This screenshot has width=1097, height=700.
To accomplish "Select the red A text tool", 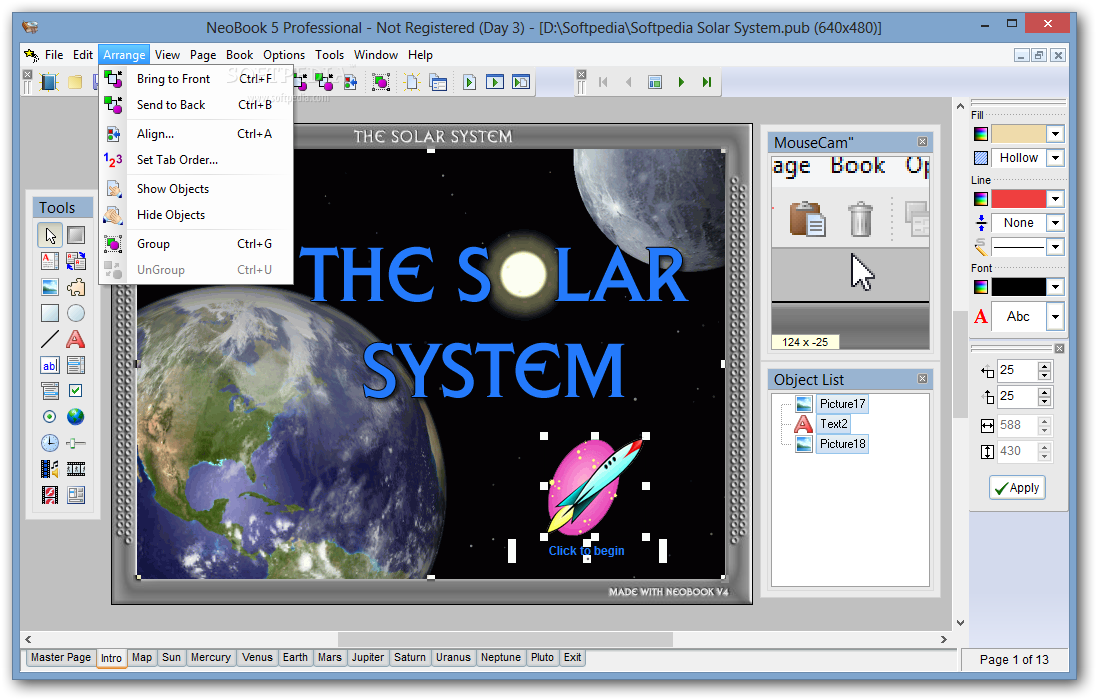I will (x=76, y=339).
